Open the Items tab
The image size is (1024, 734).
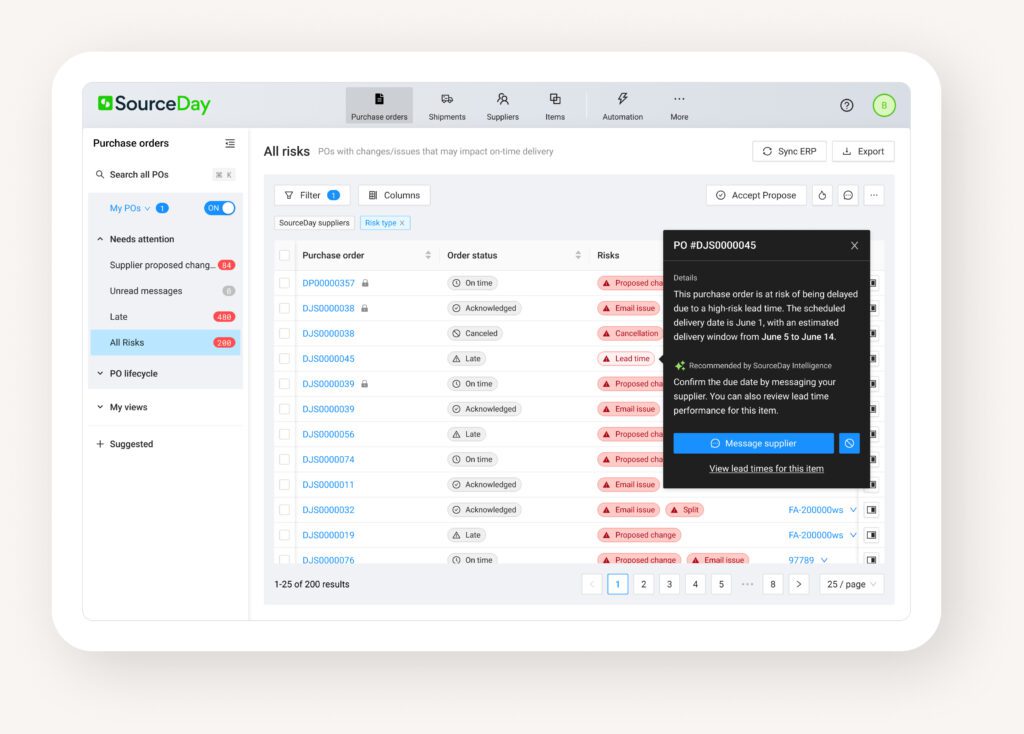[554, 106]
